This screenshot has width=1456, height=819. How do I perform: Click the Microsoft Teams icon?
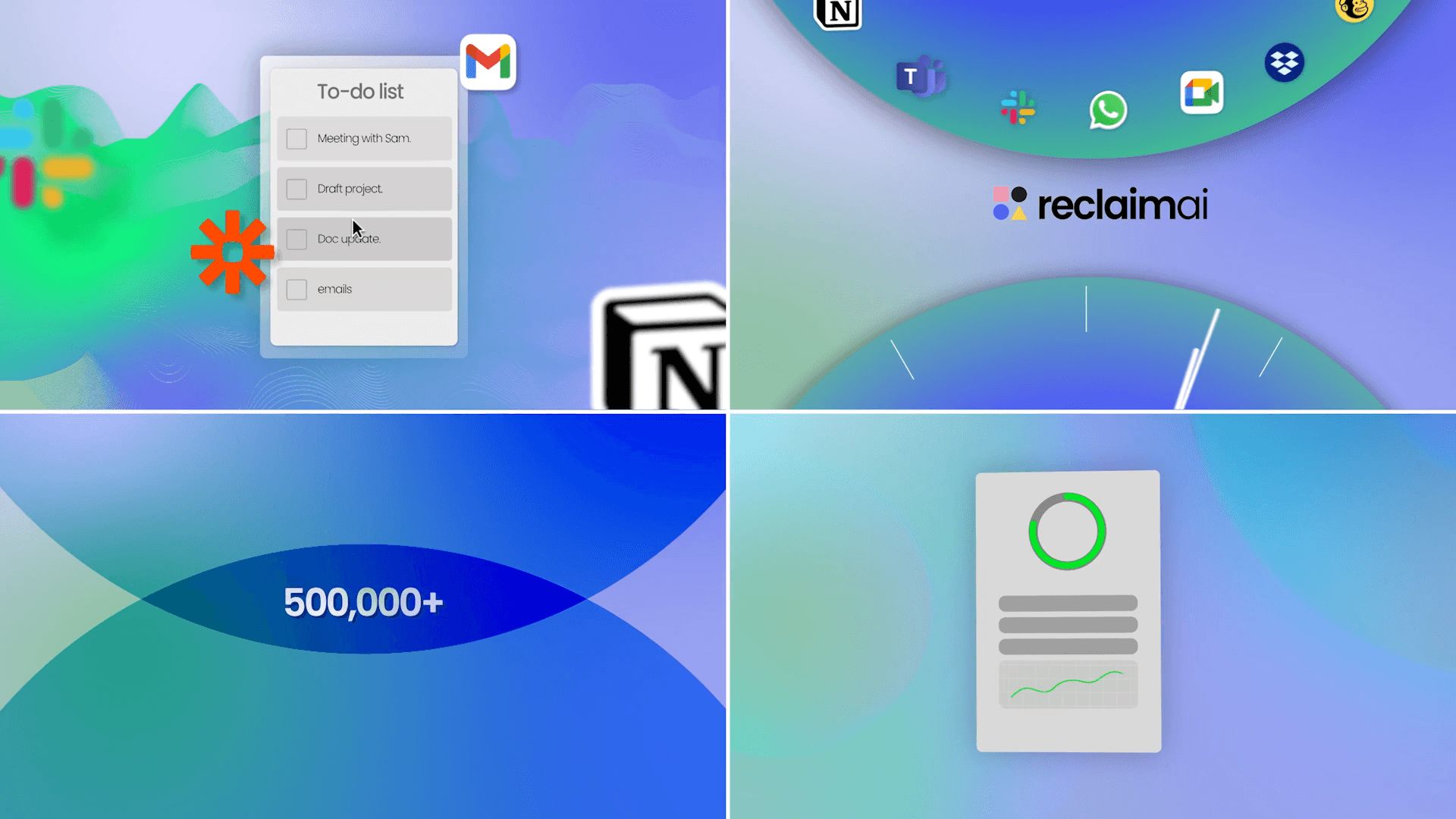pos(920,77)
